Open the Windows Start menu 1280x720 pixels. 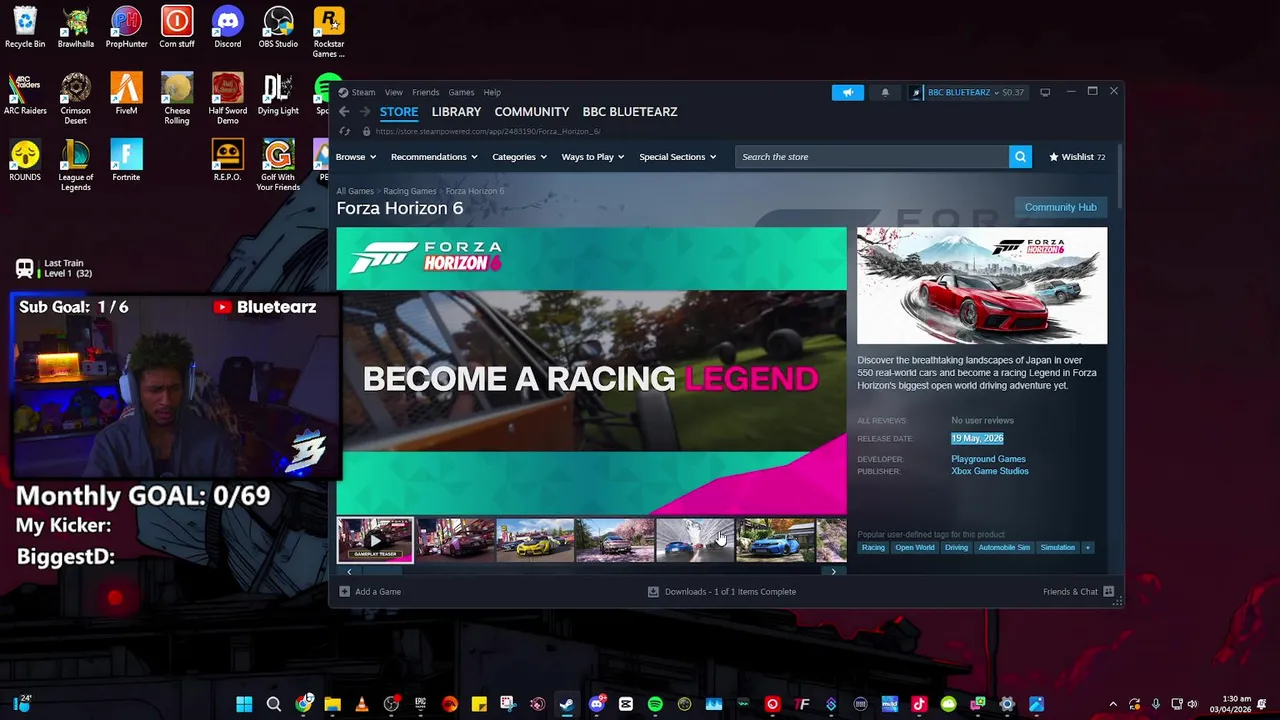(244, 704)
